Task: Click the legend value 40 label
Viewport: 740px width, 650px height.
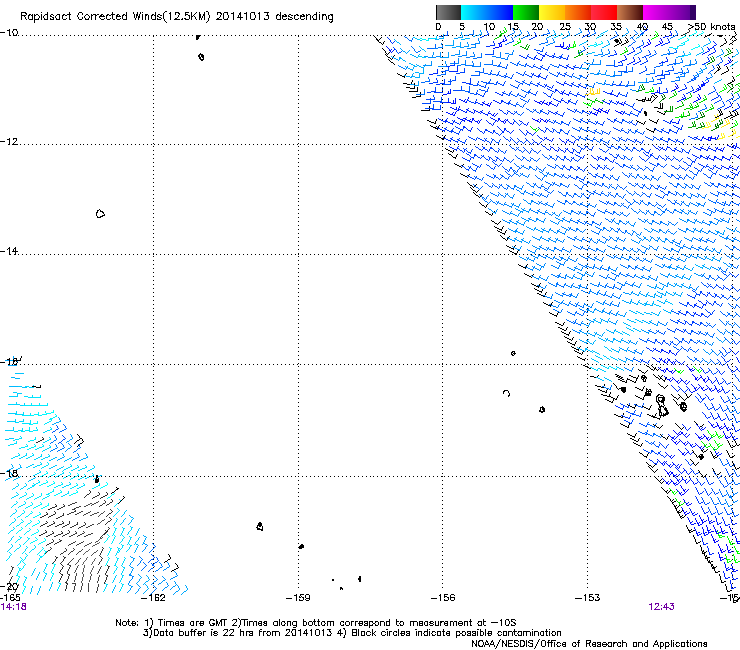Action: 642,27
